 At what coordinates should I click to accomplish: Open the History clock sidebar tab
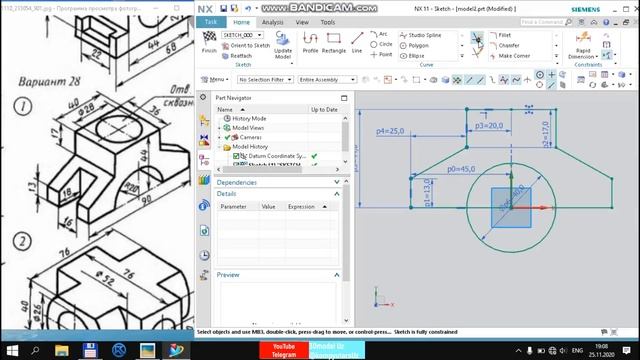(x=204, y=255)
